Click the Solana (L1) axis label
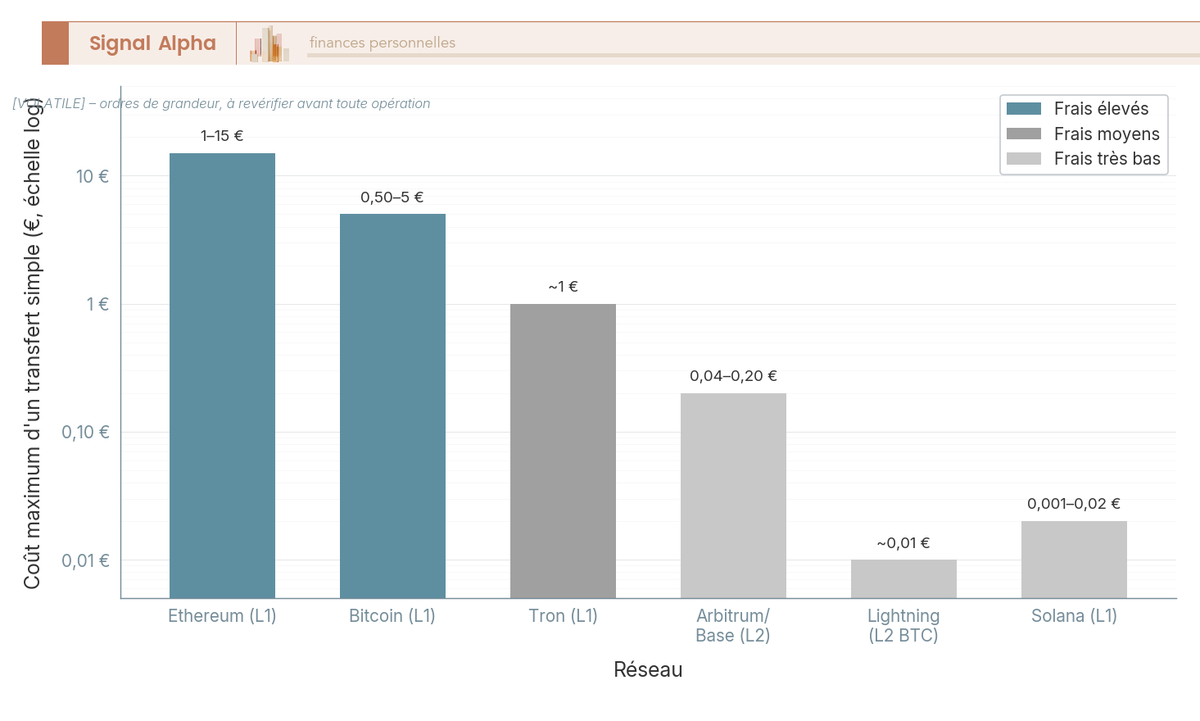Viewport: 1200px width, 721px height. click(x=1074, y=616)
